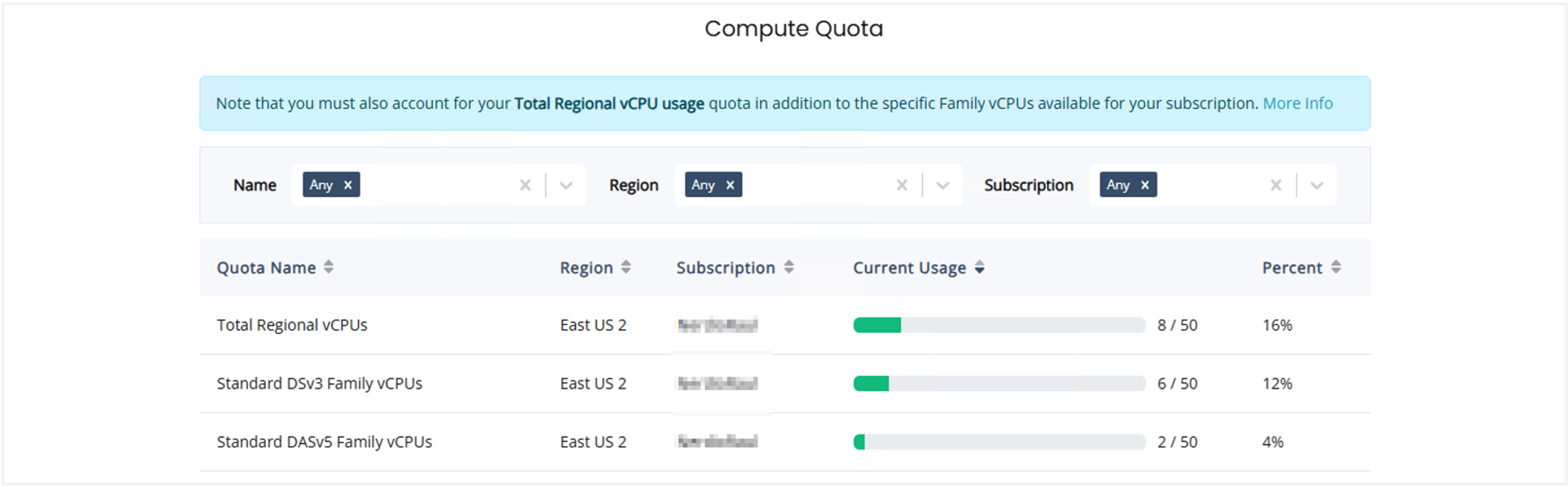Clear all values in the Subscription filter

[1275, 185]
